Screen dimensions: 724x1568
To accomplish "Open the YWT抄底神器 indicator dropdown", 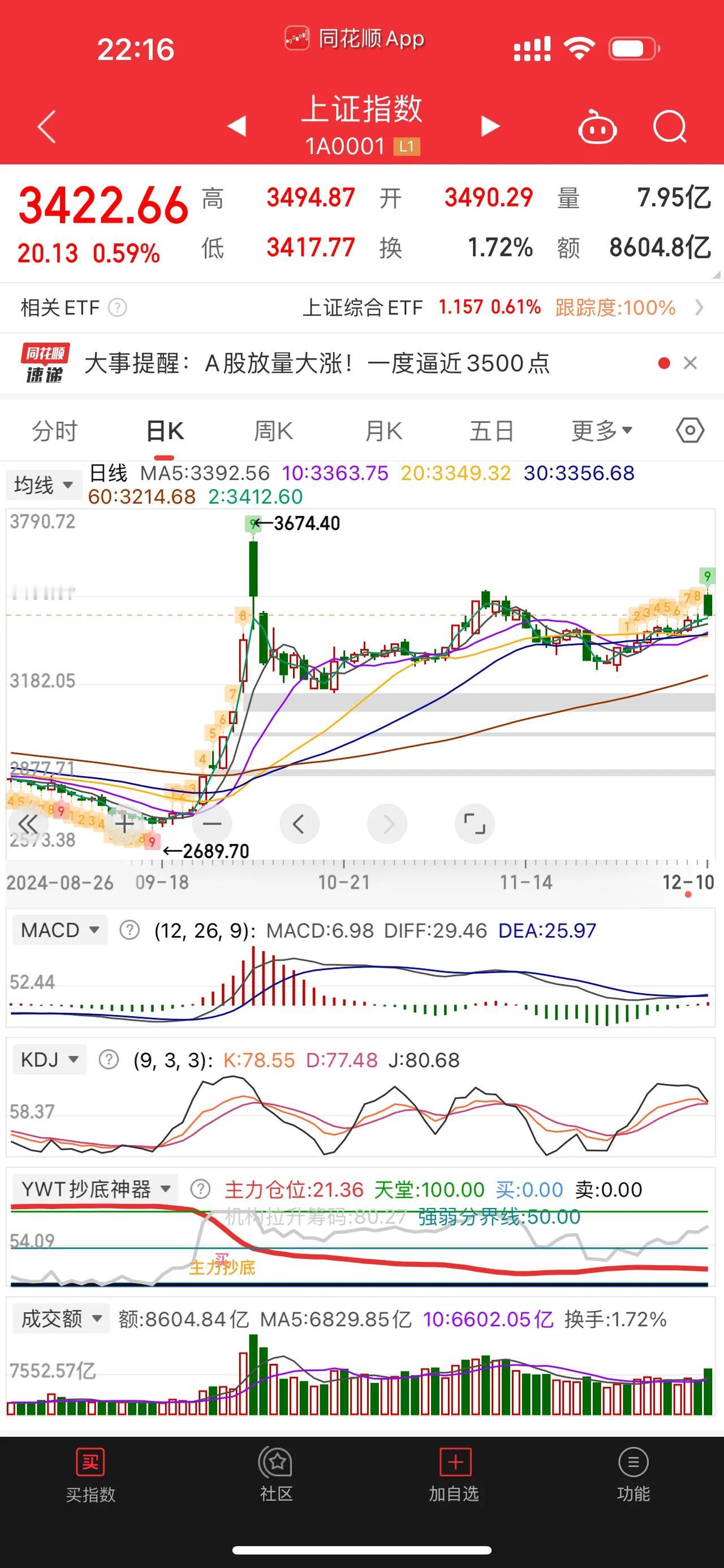I will coord(95,1189).
